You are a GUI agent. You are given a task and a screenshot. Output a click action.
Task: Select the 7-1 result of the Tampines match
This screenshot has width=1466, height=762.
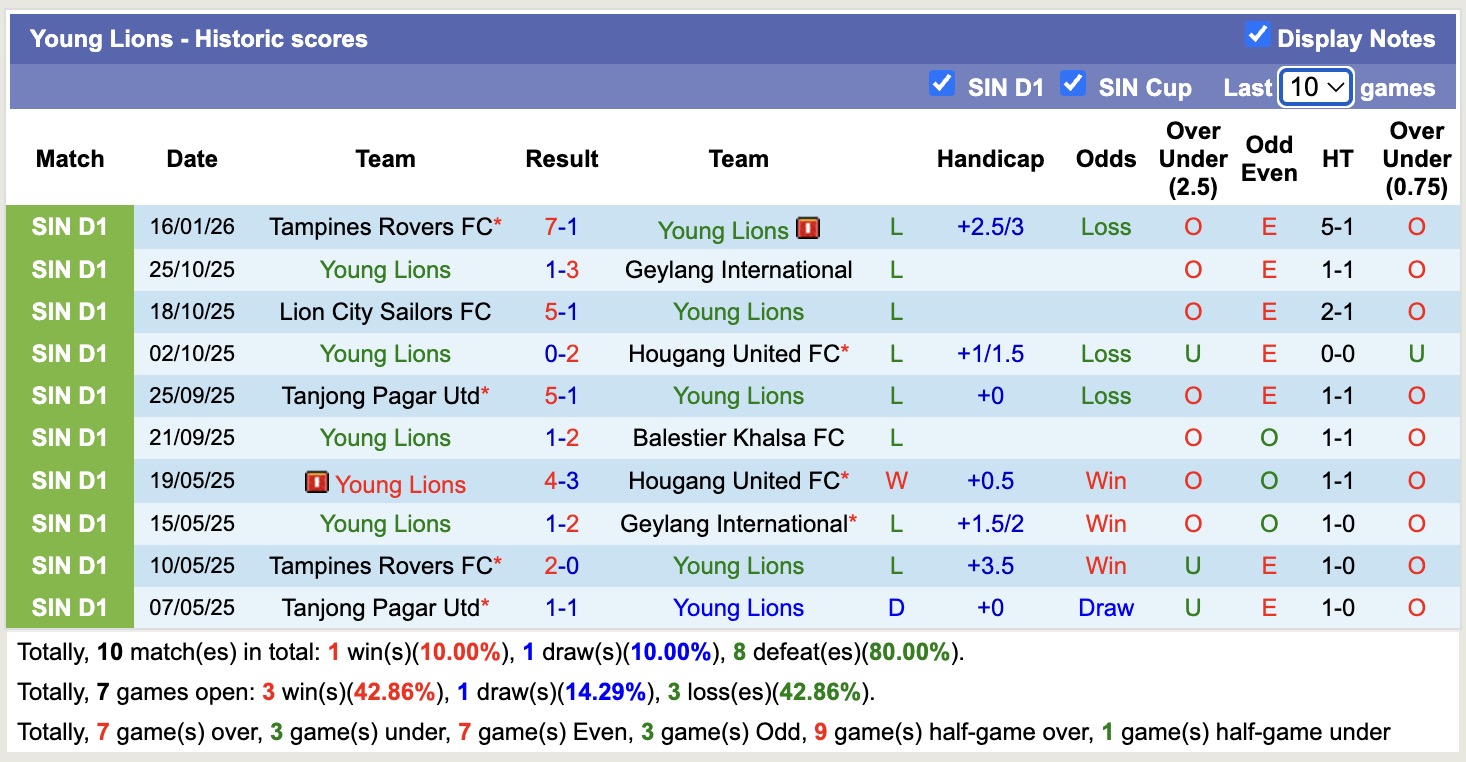[x=562, y=227]
